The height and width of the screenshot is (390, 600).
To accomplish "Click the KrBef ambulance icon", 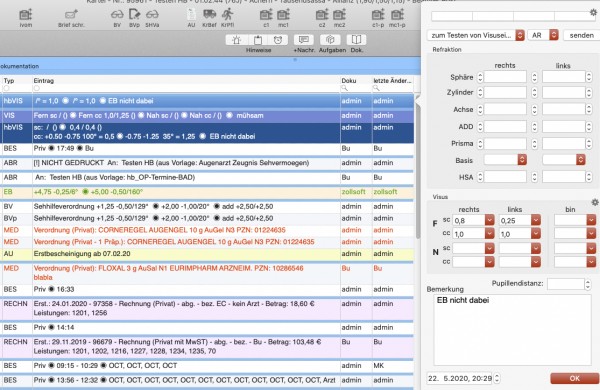I will pos(209,15).
